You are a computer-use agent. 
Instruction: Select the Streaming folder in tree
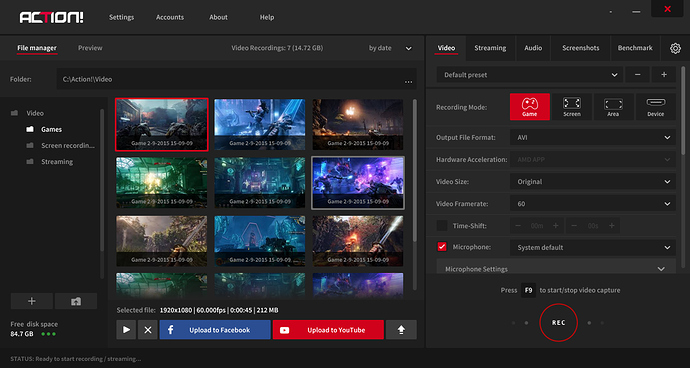tap(57, 162)
